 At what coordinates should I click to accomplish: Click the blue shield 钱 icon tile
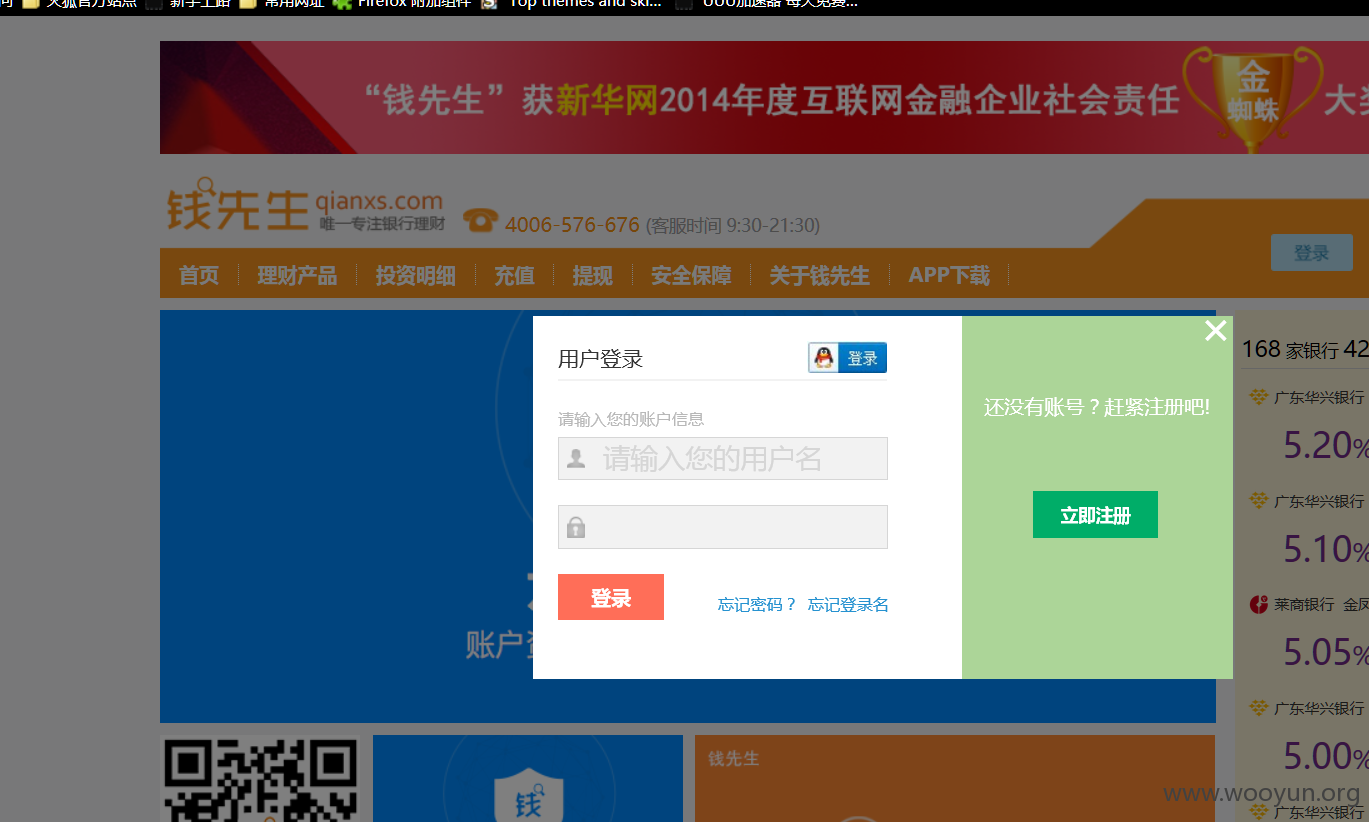528,779
